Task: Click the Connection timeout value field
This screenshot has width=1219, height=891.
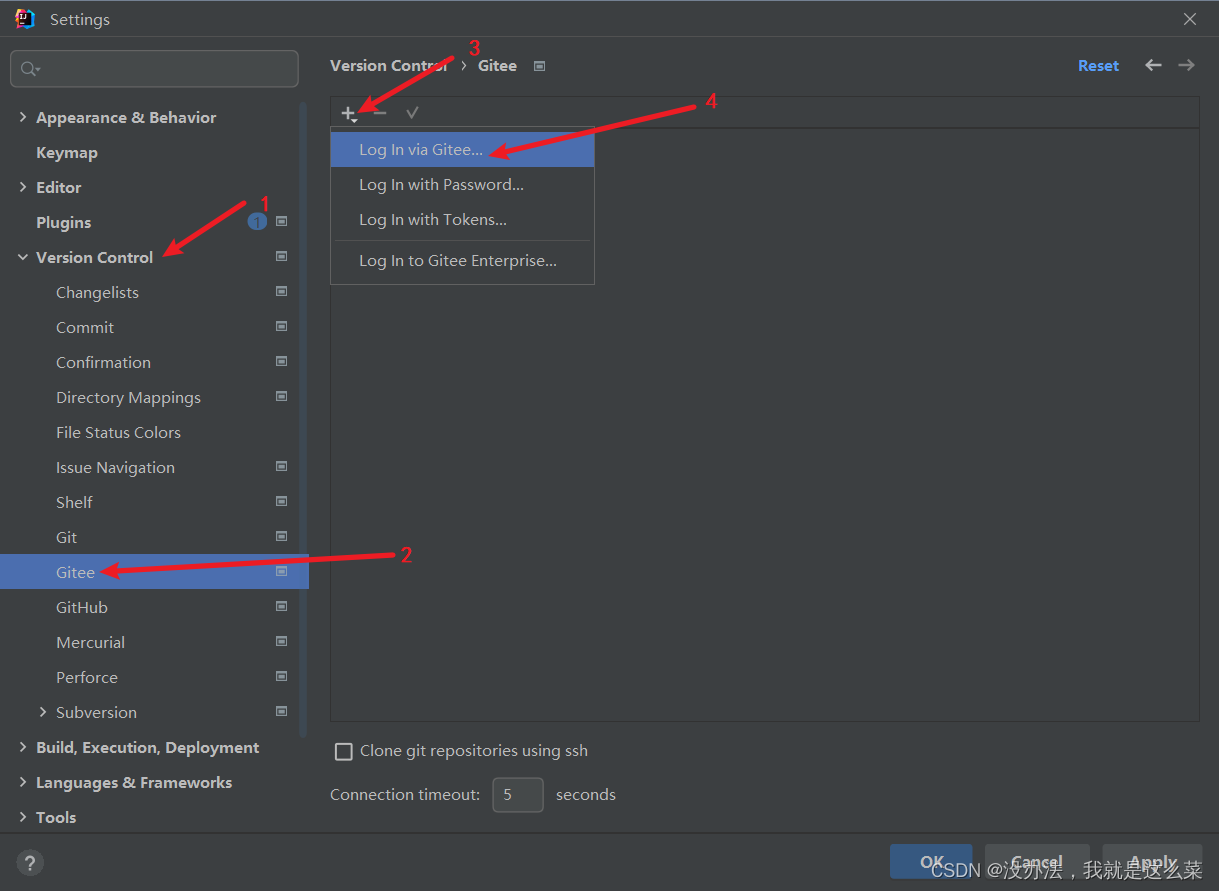Action: tap(518, 794)
